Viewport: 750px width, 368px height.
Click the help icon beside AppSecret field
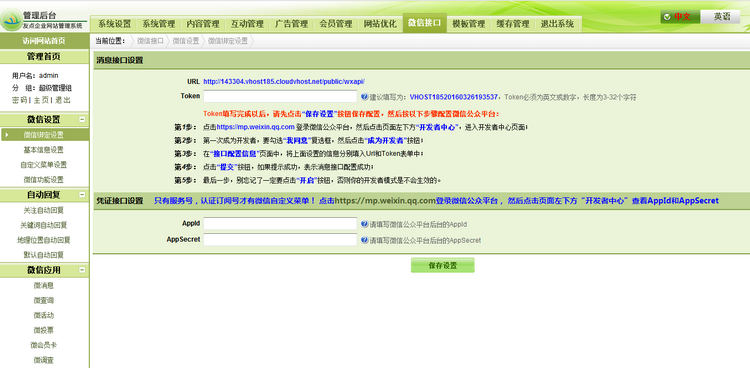364,240
